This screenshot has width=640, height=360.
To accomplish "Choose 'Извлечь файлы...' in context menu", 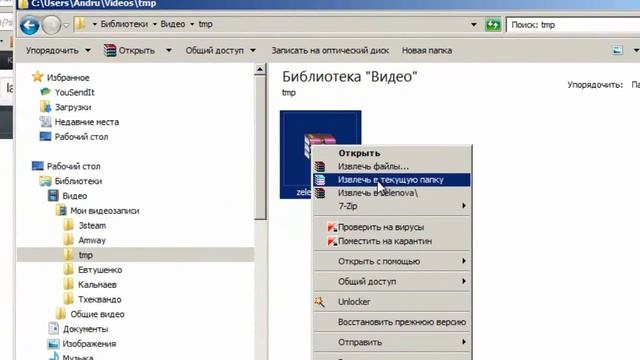I will [391, 167].
